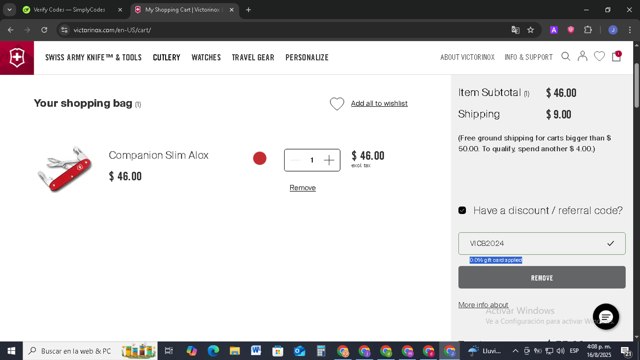Image resolution: width=640 pixels, height=360 pixels.
Task: Open the Travel Gear menu
Action: pos(253,58)
